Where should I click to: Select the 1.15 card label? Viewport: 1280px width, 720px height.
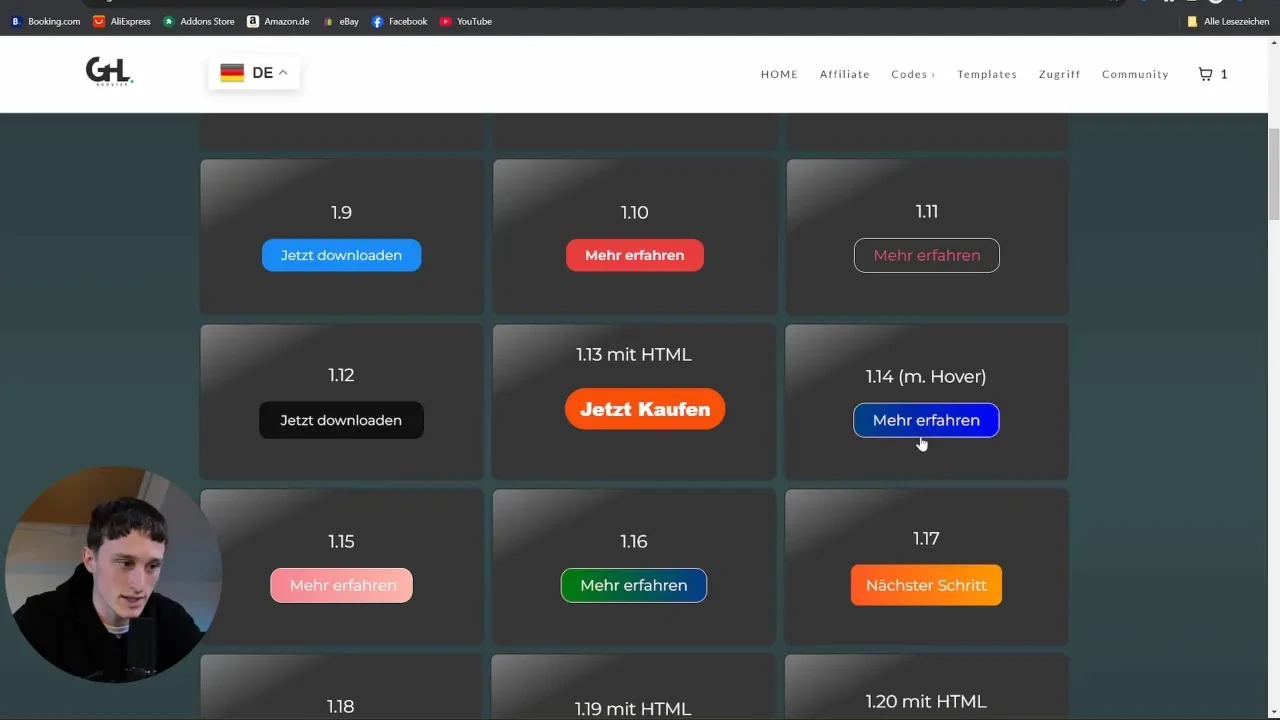341,541
